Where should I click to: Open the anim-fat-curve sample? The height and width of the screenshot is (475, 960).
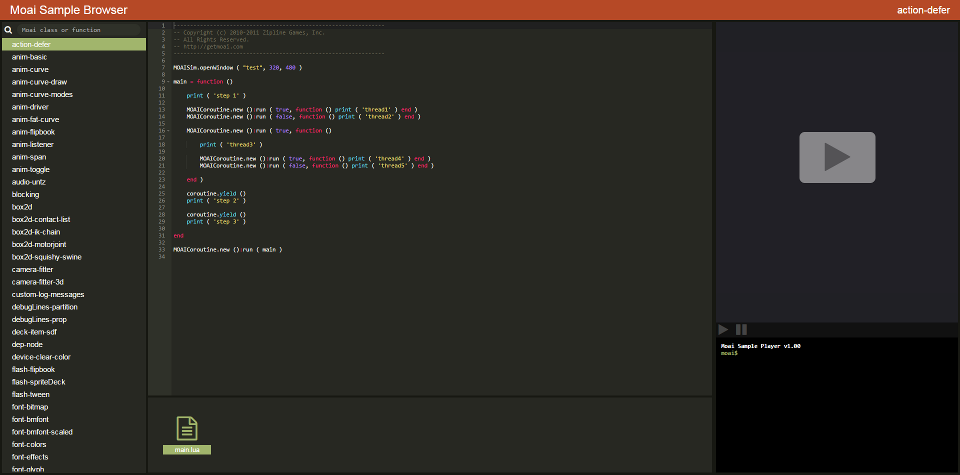pos(74,119)
